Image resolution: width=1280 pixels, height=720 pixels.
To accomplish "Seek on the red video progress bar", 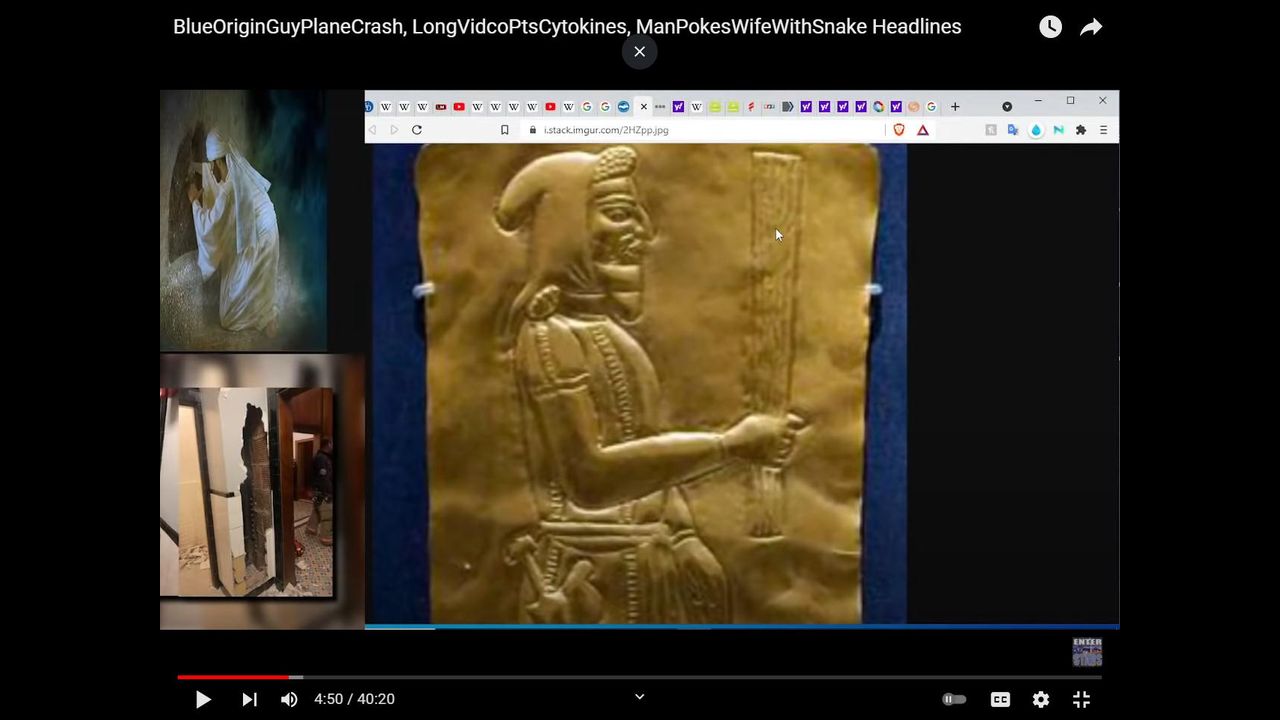I will click(x=640, y=677).
